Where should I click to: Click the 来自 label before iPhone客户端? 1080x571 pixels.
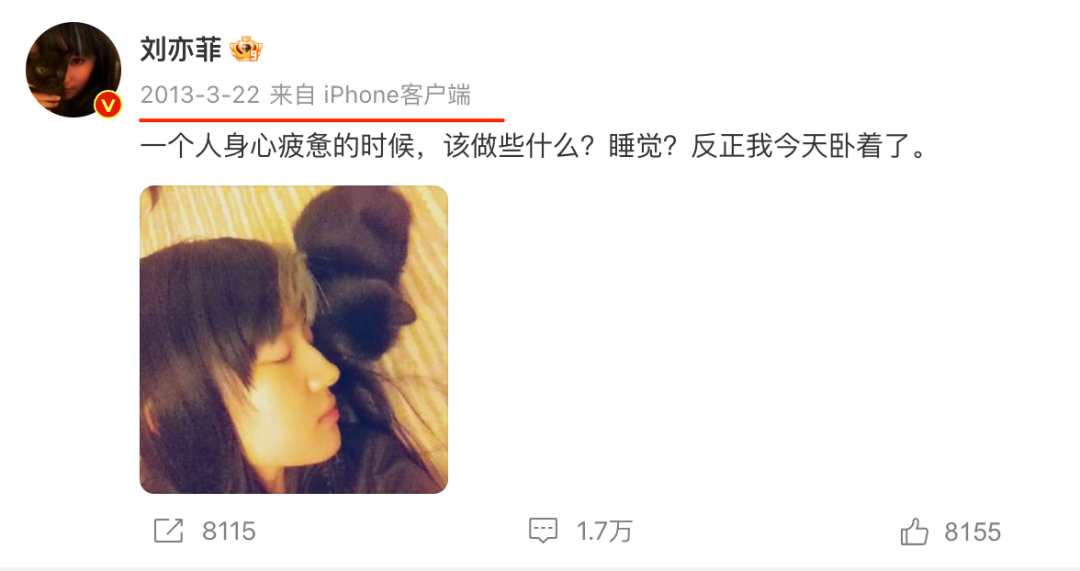pyautogui.click(x=293, y=95)
